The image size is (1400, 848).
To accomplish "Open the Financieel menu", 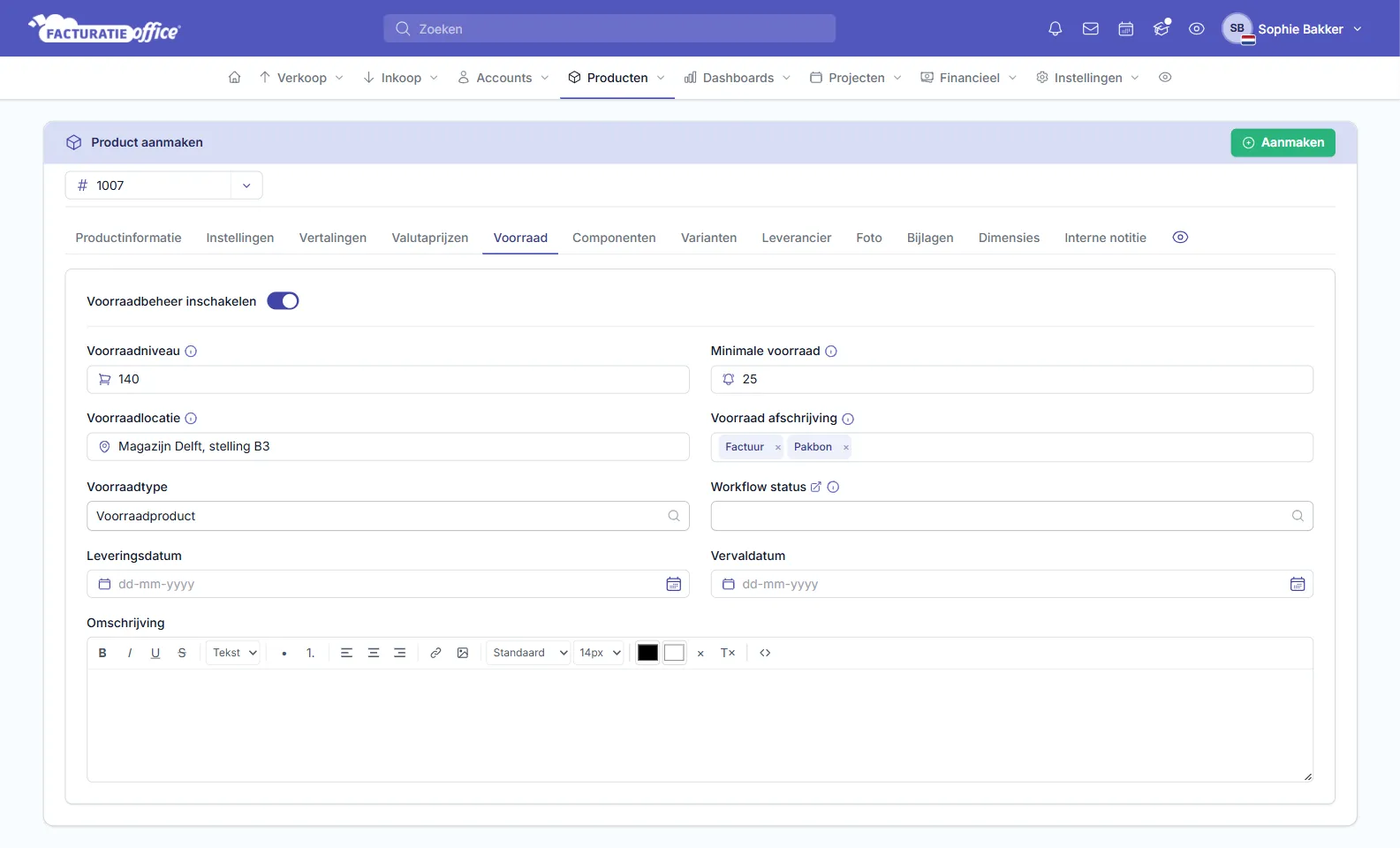I will point(969,78).
